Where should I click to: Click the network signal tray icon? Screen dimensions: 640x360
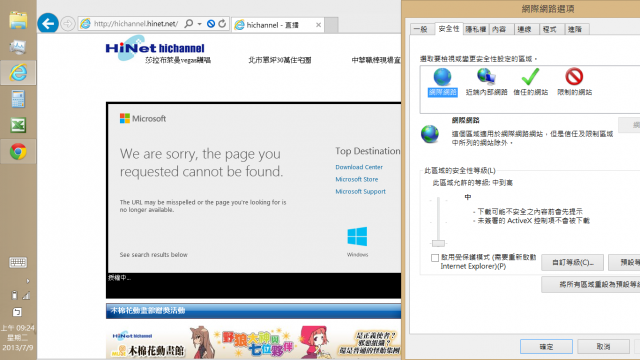(26, 295)
